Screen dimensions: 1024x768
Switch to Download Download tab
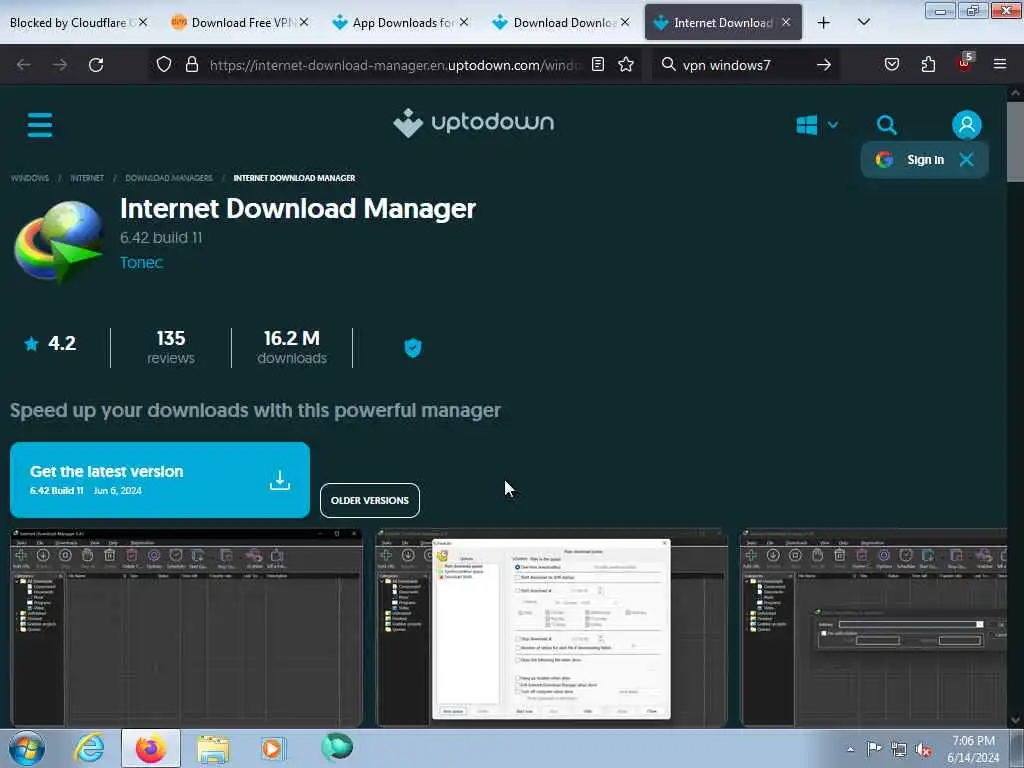click(555, 23)
